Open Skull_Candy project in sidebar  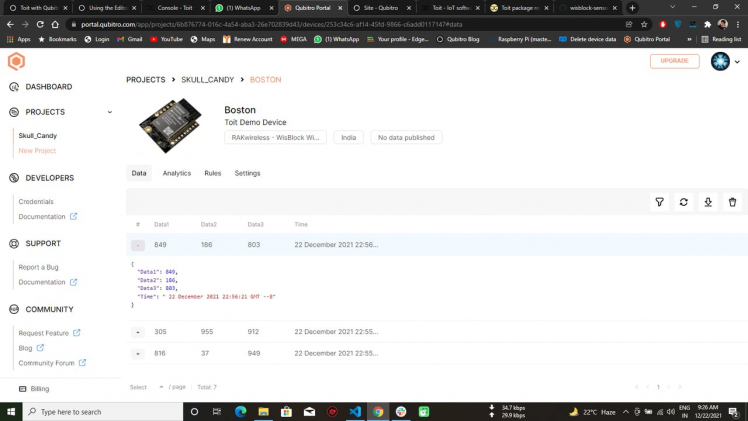(38, 135)
